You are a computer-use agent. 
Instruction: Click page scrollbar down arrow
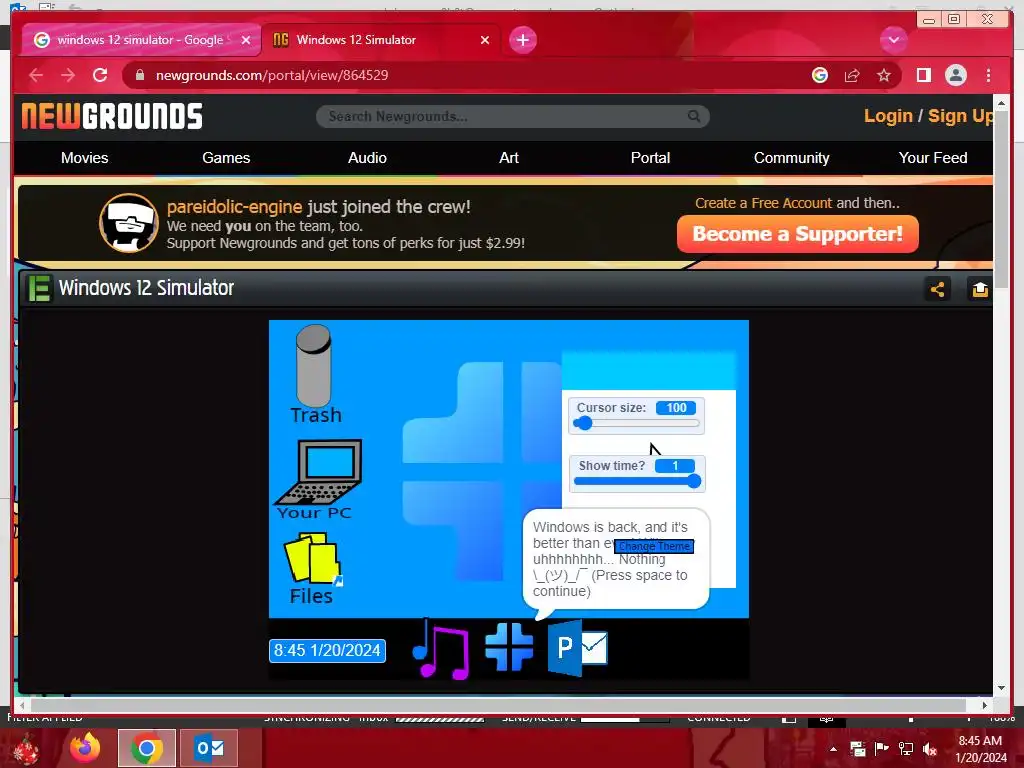point(1001,688)
